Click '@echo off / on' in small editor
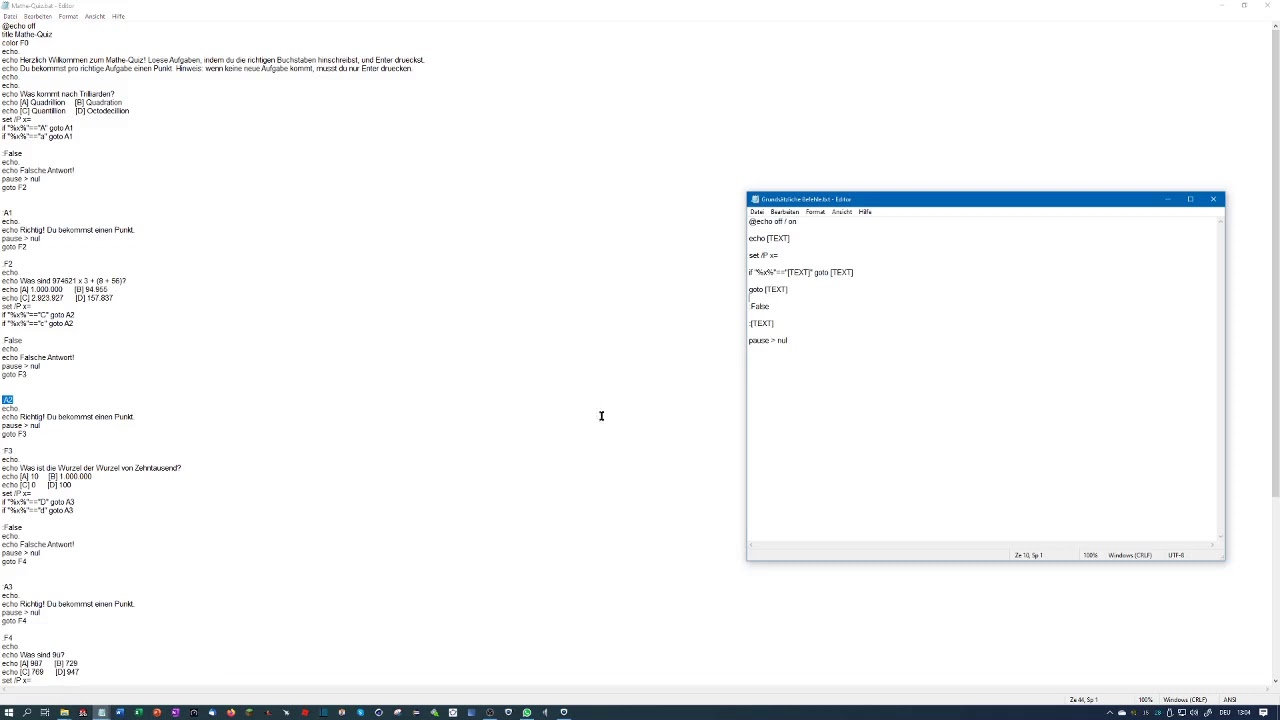 (773, 221)
